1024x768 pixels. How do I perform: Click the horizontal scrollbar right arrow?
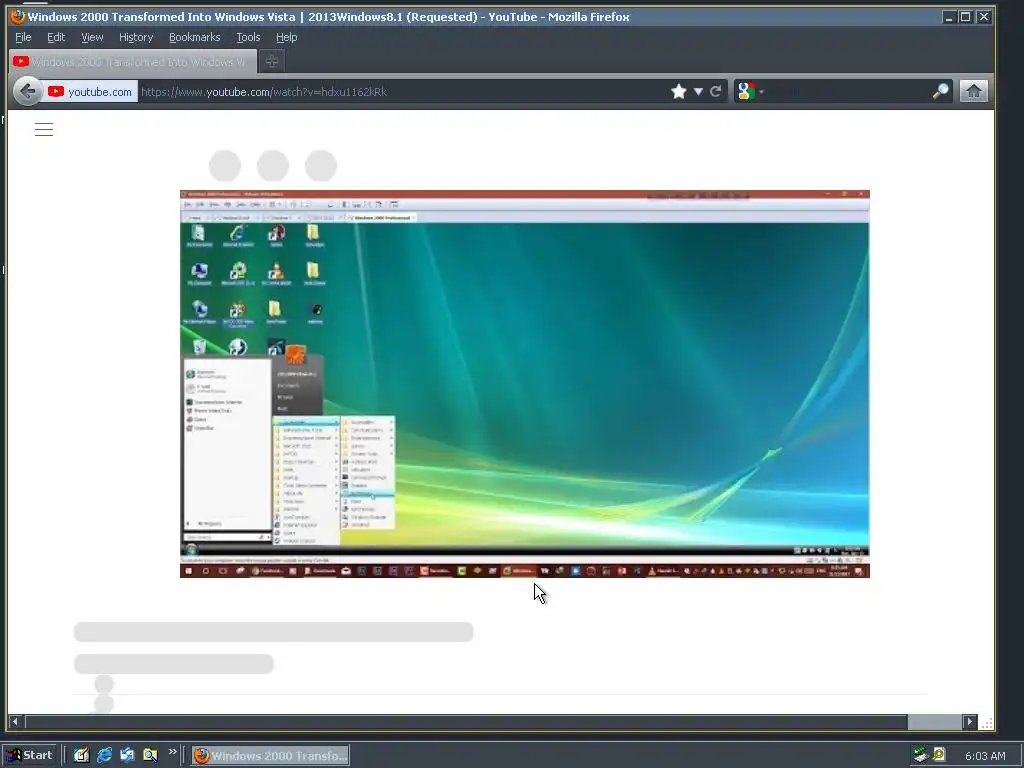coord(970,722)
